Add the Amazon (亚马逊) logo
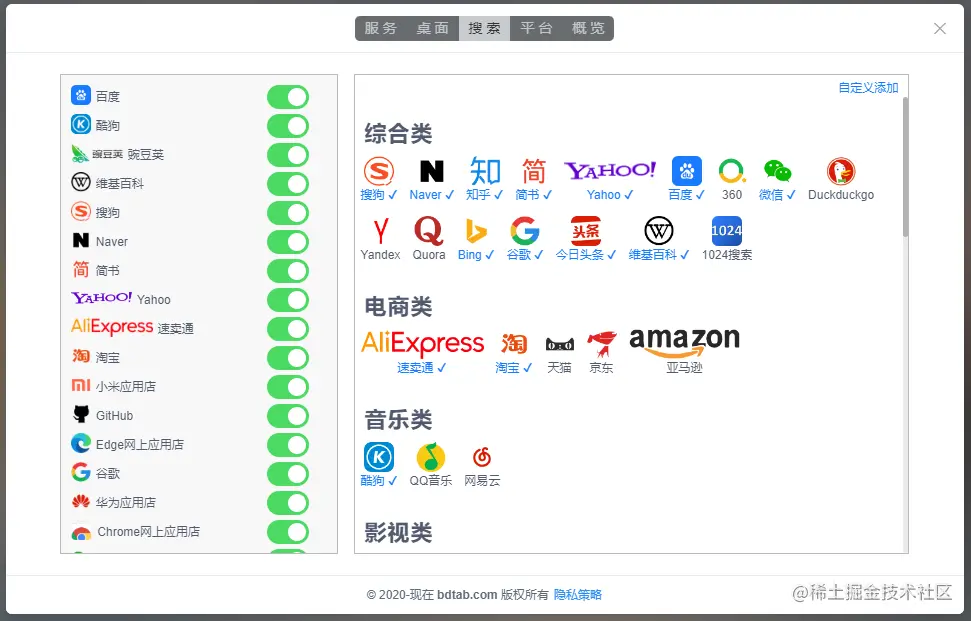Viewport: 971px width, 621px height. 684,342
